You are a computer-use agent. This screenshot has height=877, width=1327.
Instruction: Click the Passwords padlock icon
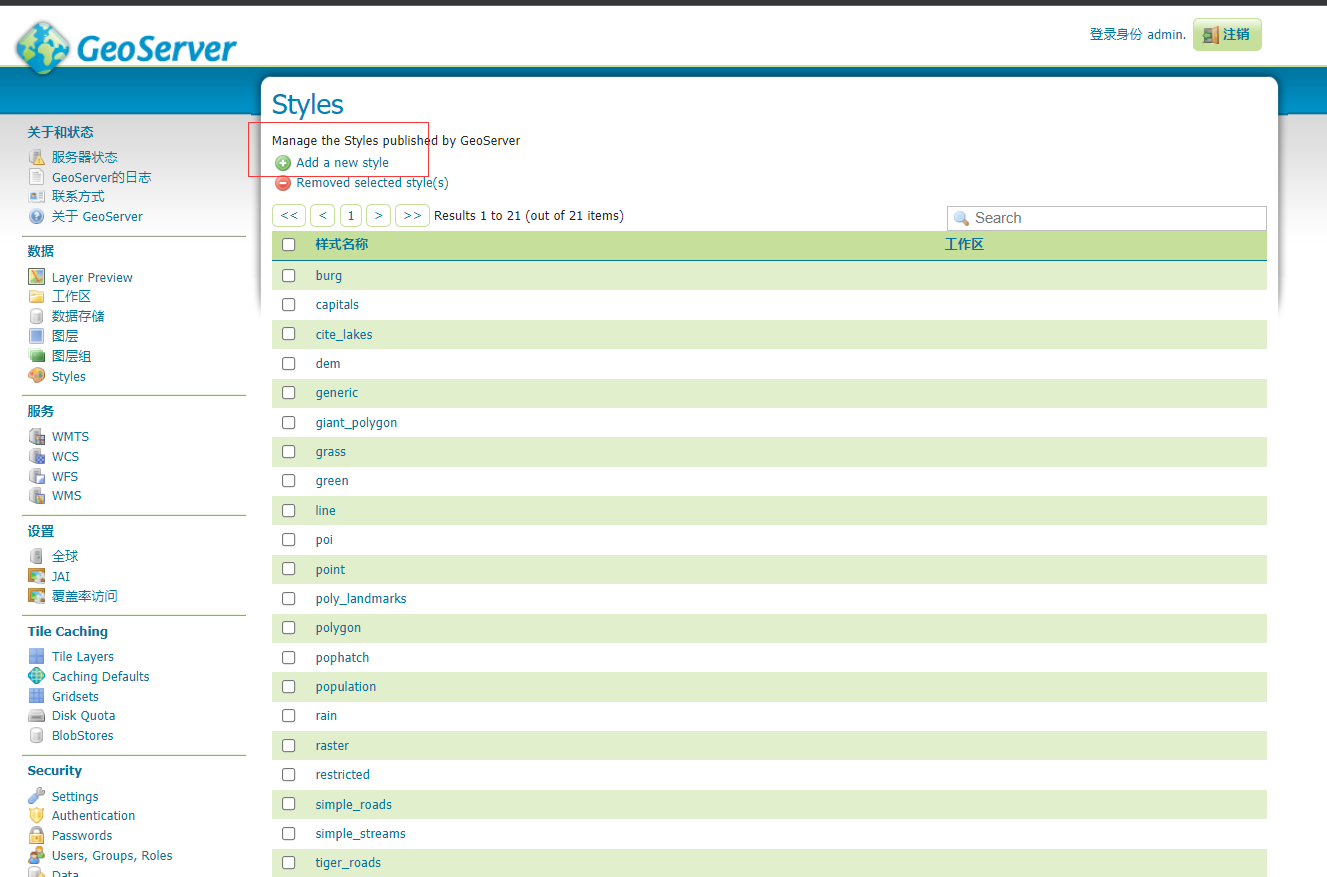37,835
